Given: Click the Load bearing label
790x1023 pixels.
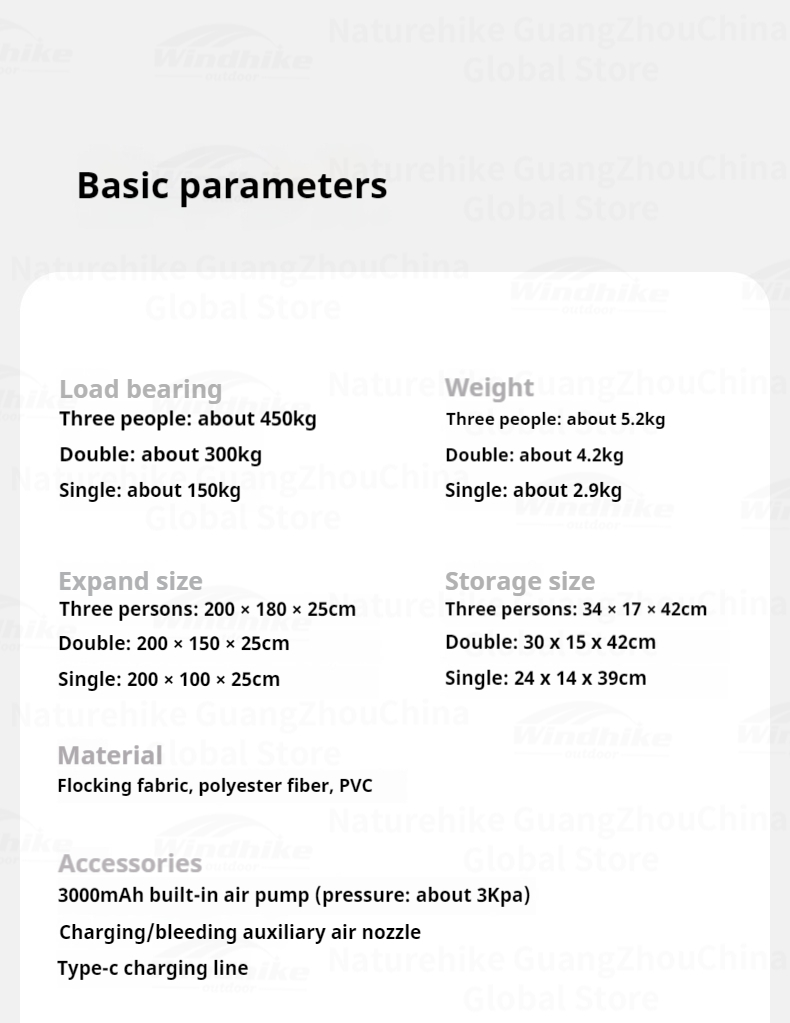Looking at the screenshot, I should 140,389.
